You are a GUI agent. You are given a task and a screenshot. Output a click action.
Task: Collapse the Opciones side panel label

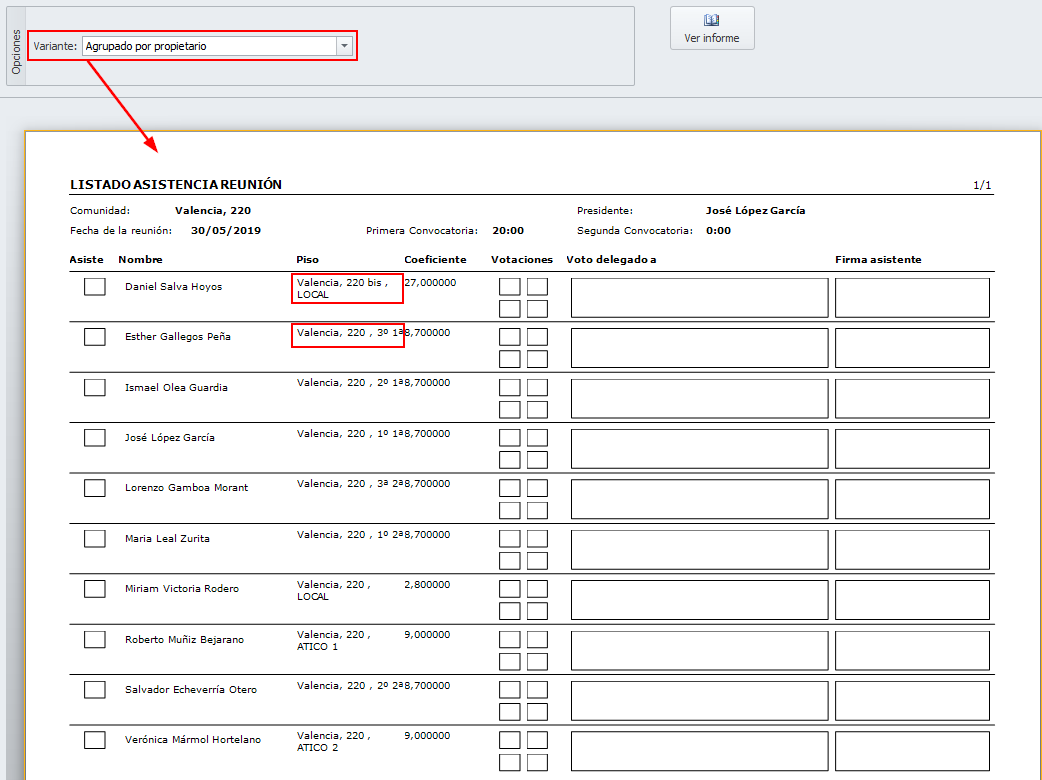[16, 52]
